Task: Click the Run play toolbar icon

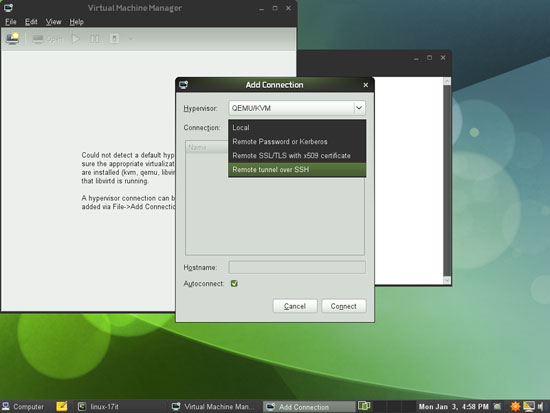Action: (x=75, y=39)
